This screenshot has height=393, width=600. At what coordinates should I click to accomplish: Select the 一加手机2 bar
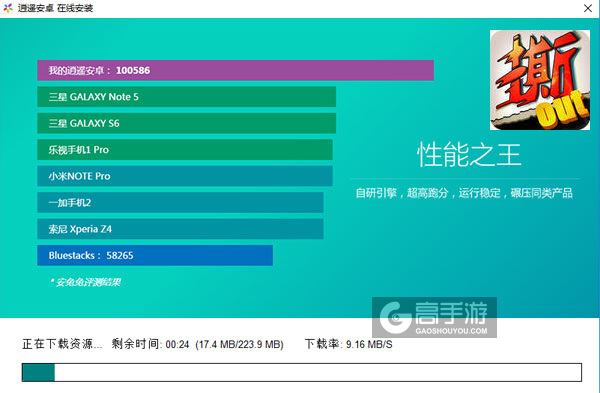(180, 202)
